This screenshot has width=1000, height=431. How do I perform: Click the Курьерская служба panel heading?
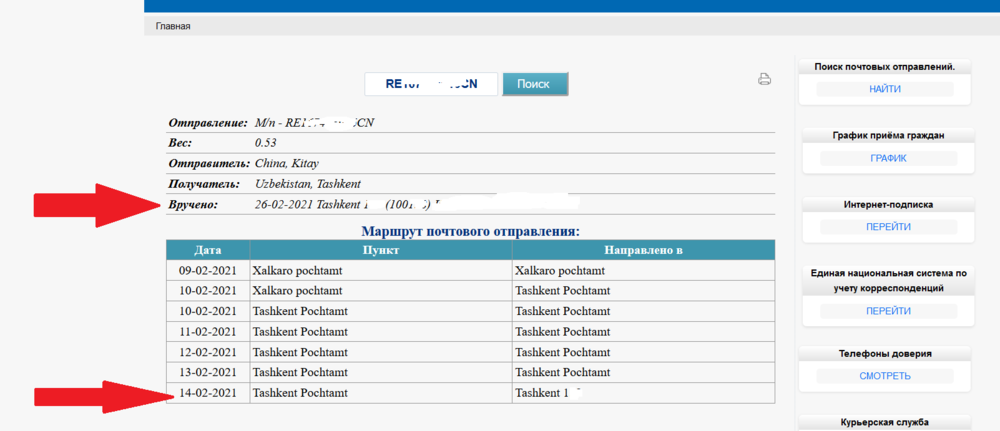tap(884, 423)
